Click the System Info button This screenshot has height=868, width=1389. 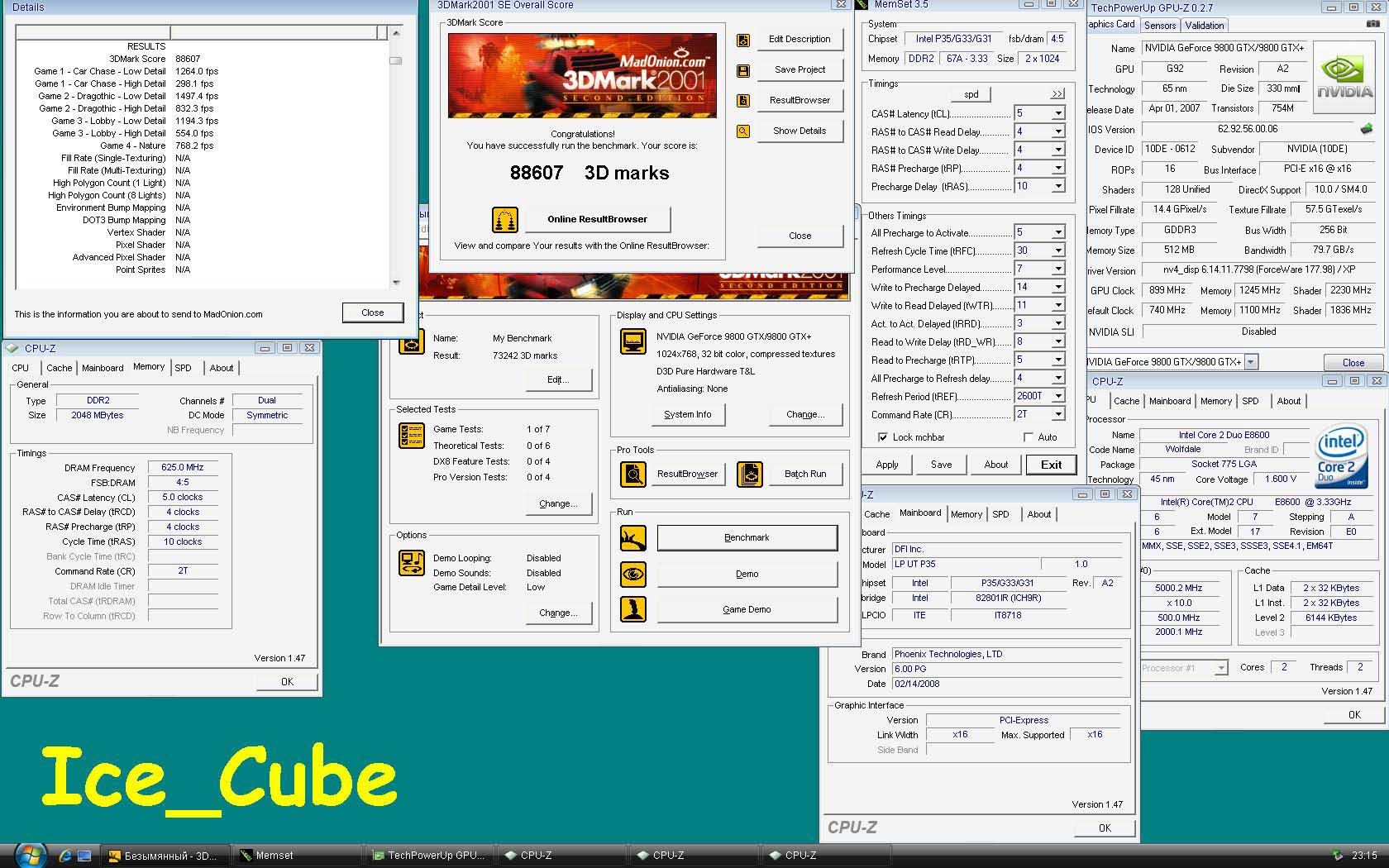[x=687, y=414]
